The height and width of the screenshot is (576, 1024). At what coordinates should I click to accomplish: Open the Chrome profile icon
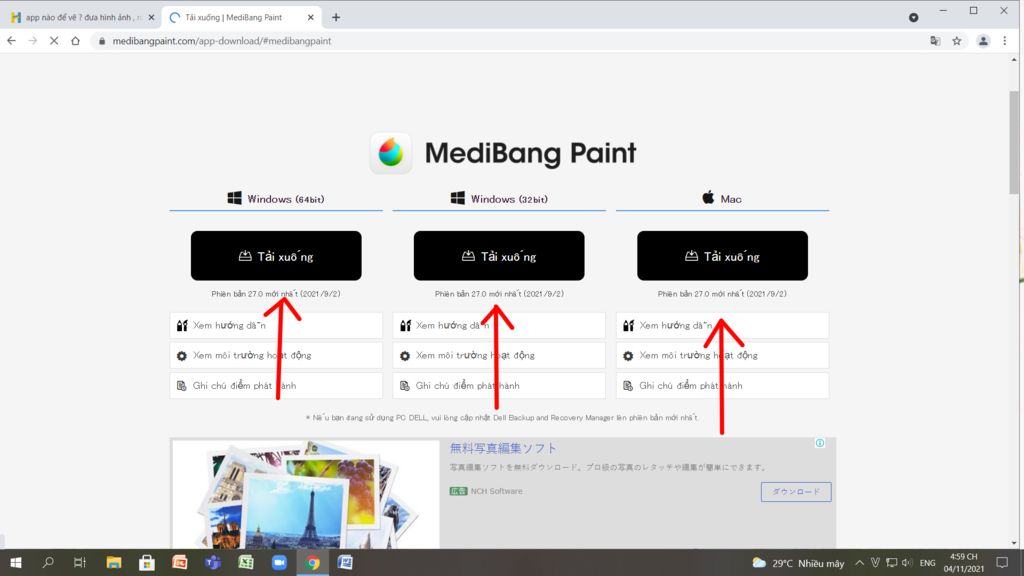(x=983, y=41)
